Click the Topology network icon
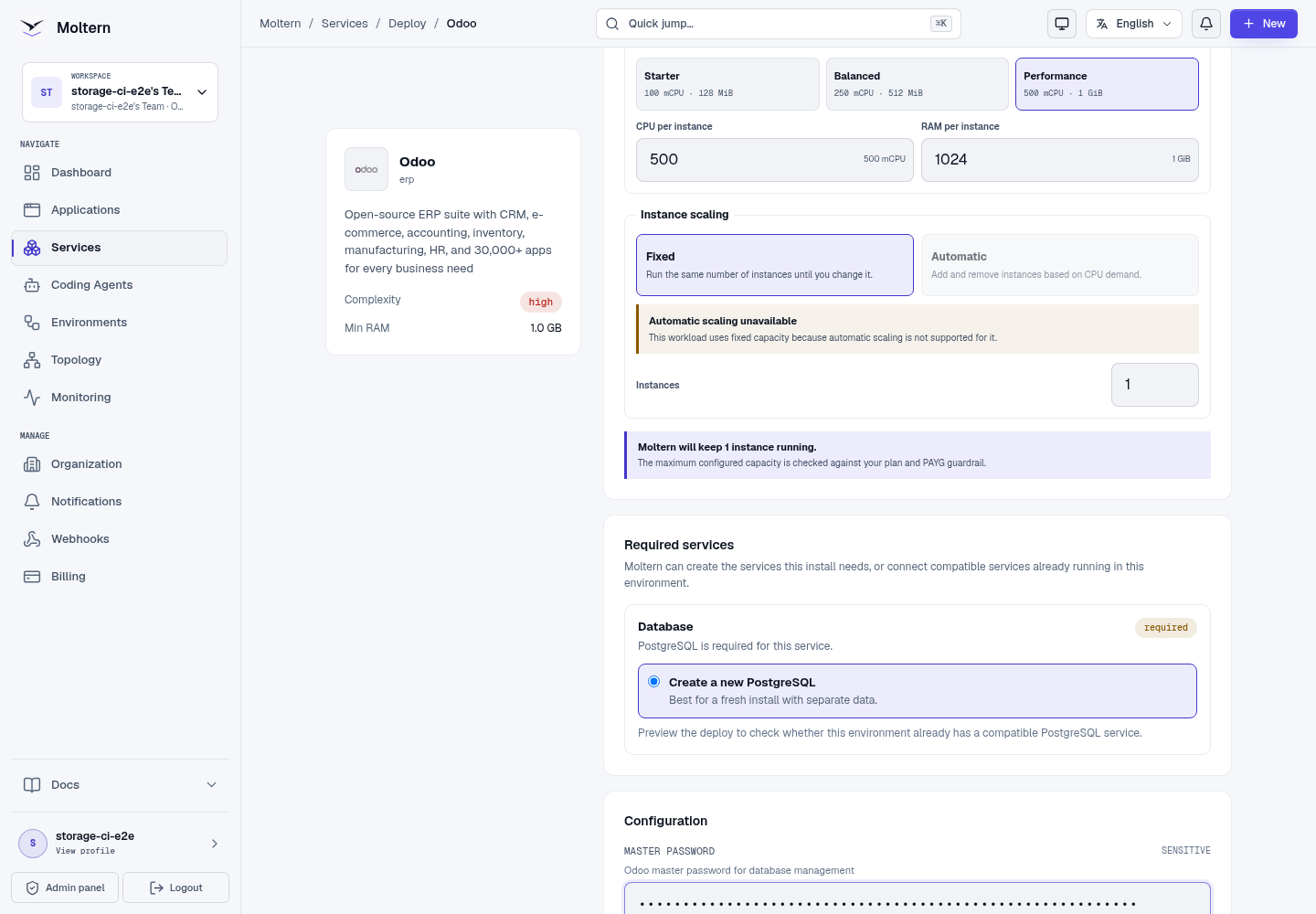1316x914 pixels. pos(32,360)
